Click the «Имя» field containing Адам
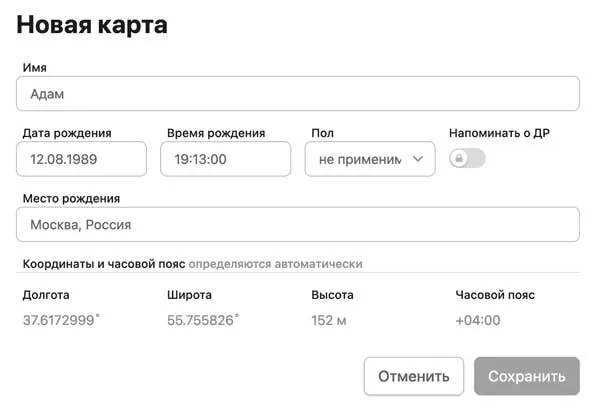The width and height of the screenshot is (600, 418). [x=298, y=94]
